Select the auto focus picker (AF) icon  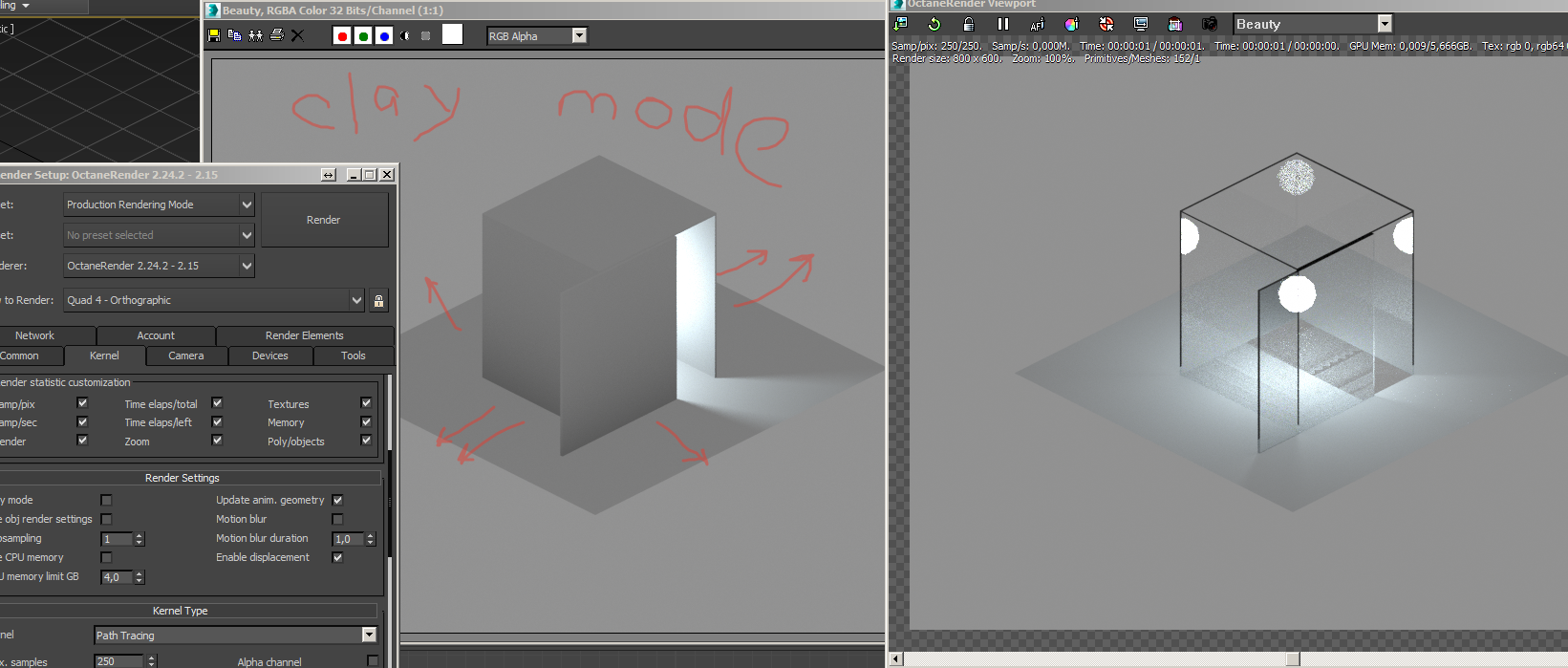pos(1038,24)
